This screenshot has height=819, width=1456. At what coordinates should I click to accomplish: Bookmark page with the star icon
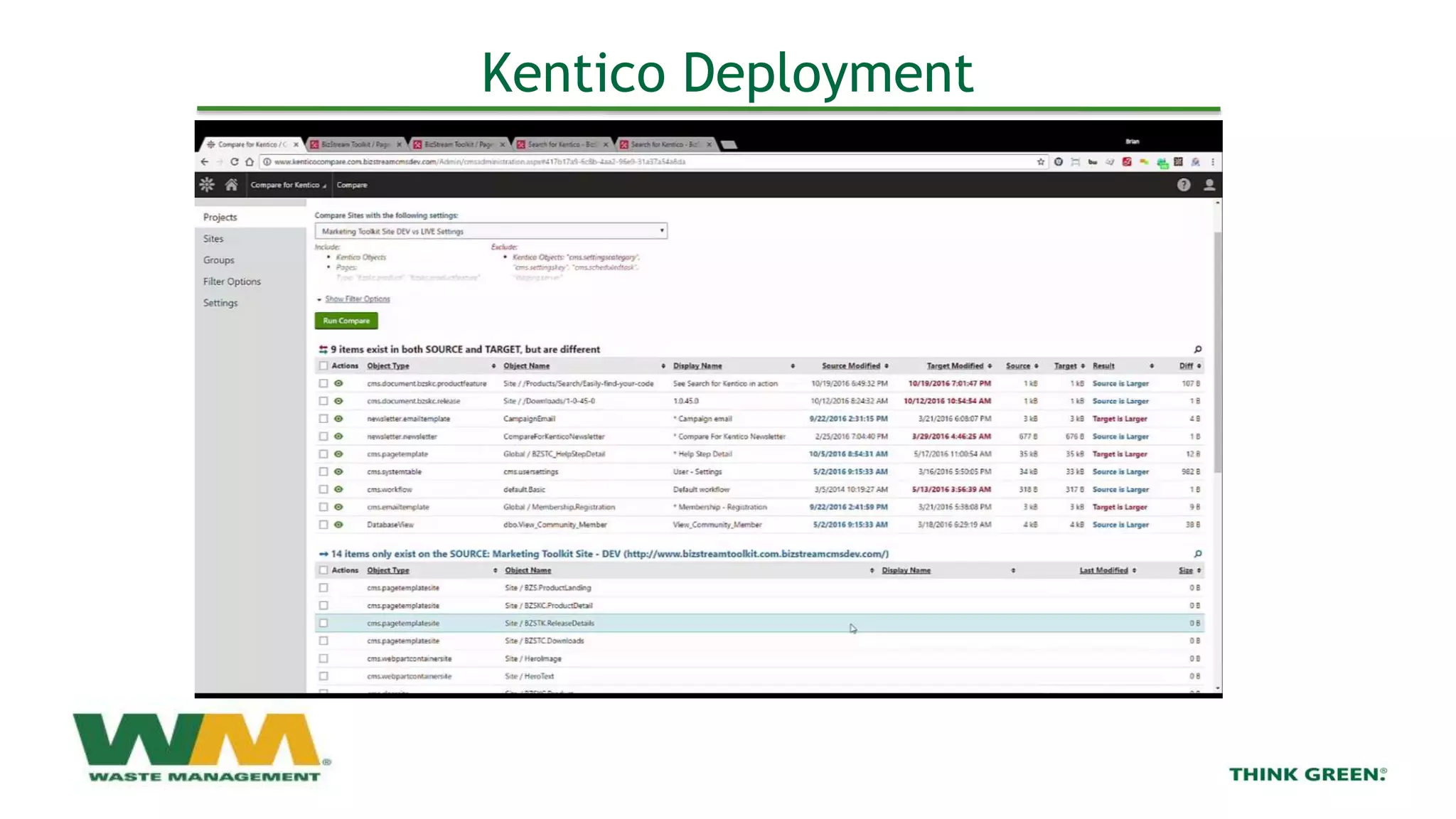[x=1040, y=162]
